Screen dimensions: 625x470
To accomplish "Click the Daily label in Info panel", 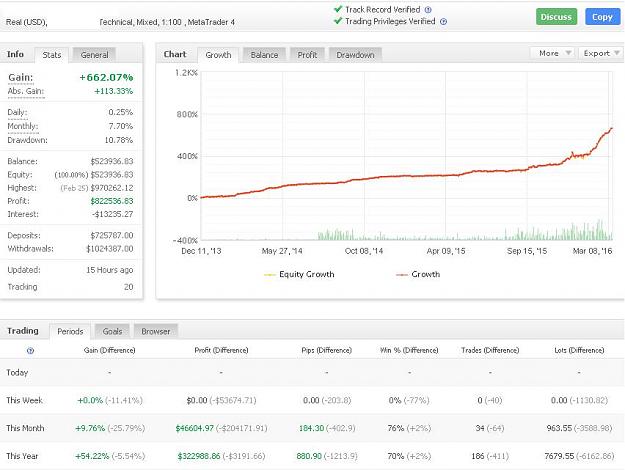I will [x=17, y=112].
